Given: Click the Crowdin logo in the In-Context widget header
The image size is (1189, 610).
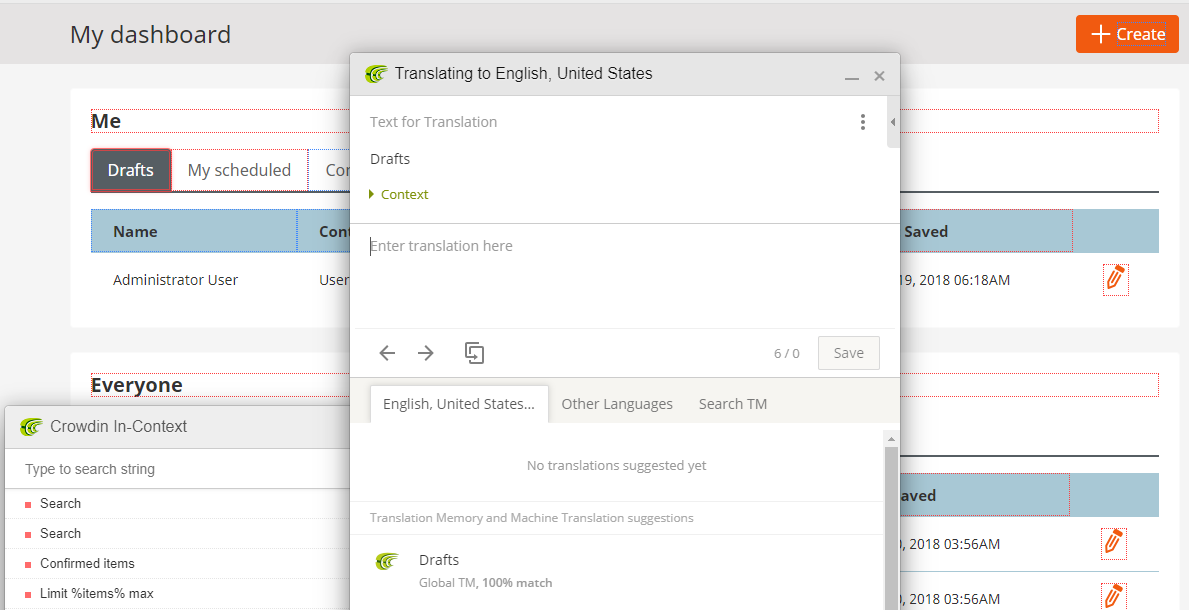Looking at the screenshot, I should [29, 426].
